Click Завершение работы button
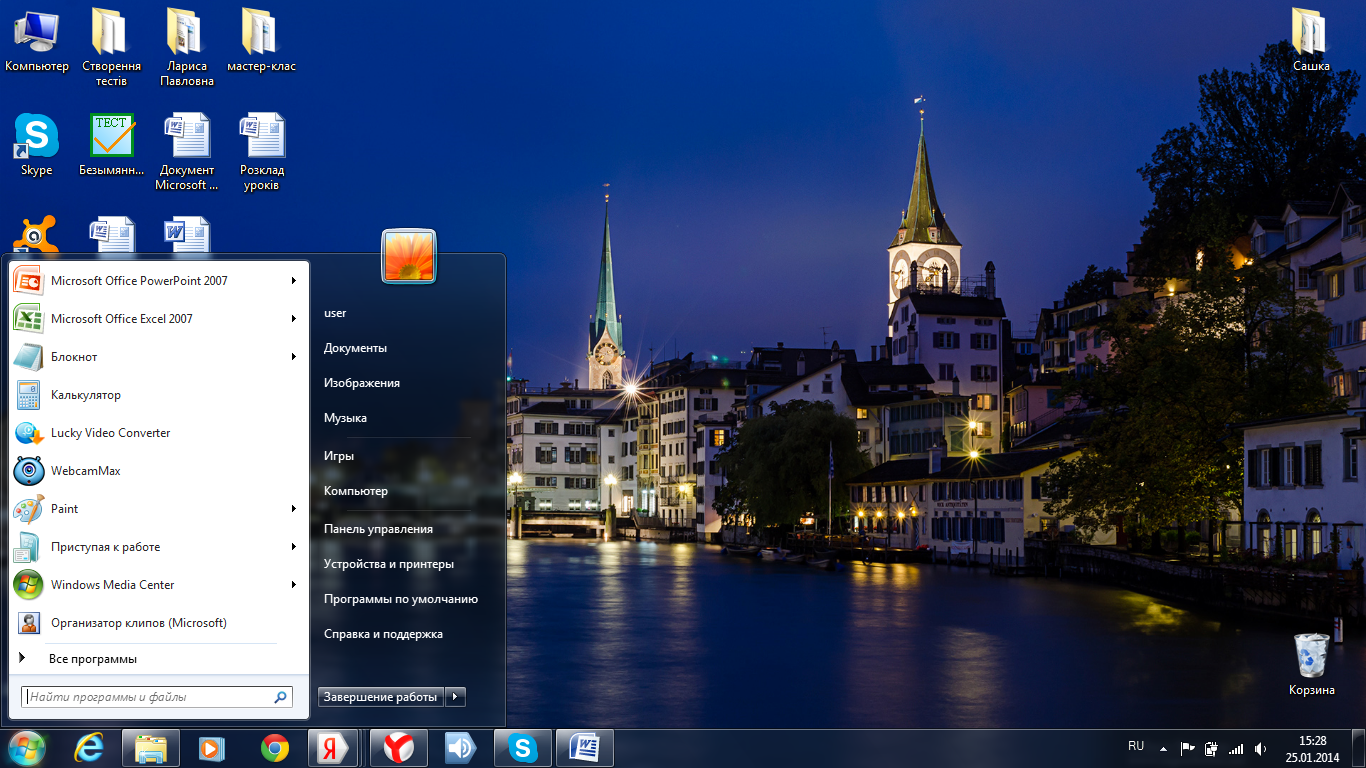1366x768 pixels. 381,697
